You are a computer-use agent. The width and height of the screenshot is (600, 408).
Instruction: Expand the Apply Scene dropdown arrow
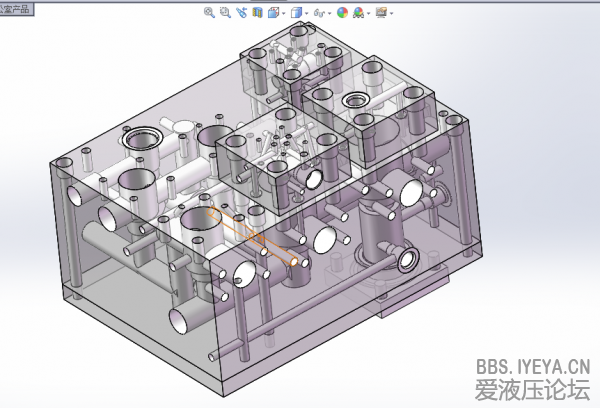[368, 14]
